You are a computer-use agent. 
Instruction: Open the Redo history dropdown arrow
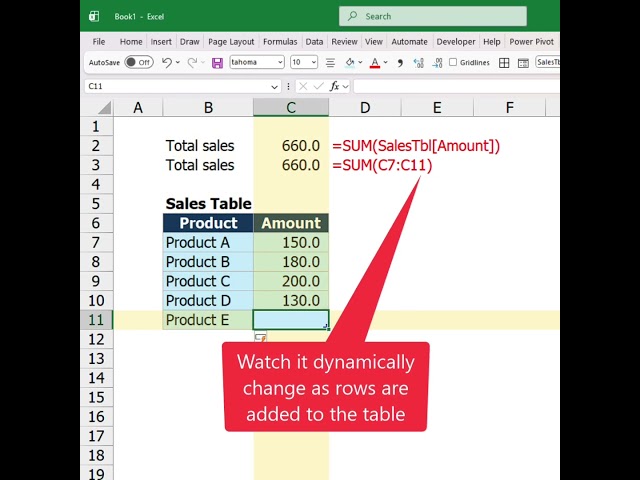click(203, 62)
